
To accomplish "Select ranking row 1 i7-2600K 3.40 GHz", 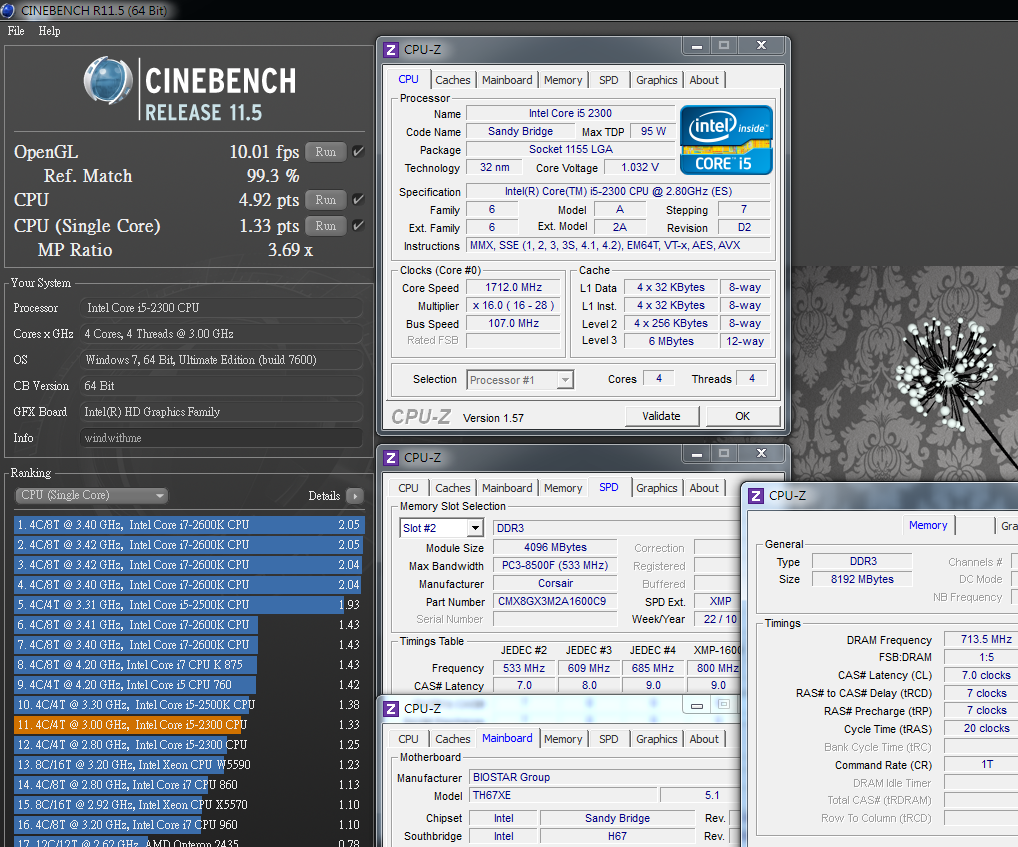I will [189, 525].
